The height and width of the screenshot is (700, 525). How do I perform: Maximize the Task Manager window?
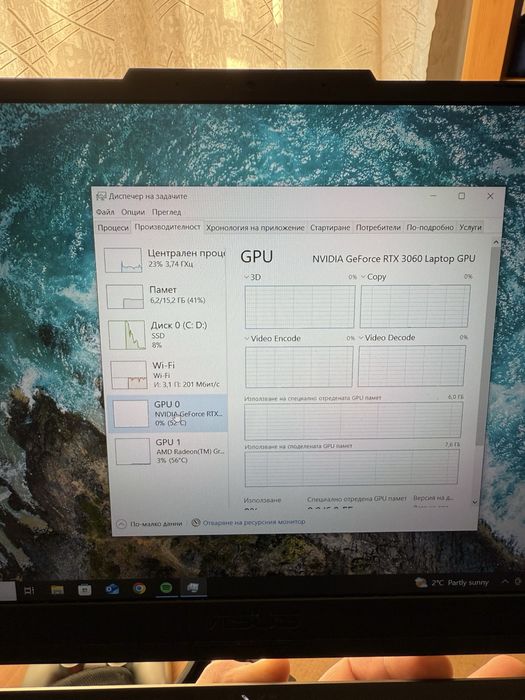coord(462,196)
